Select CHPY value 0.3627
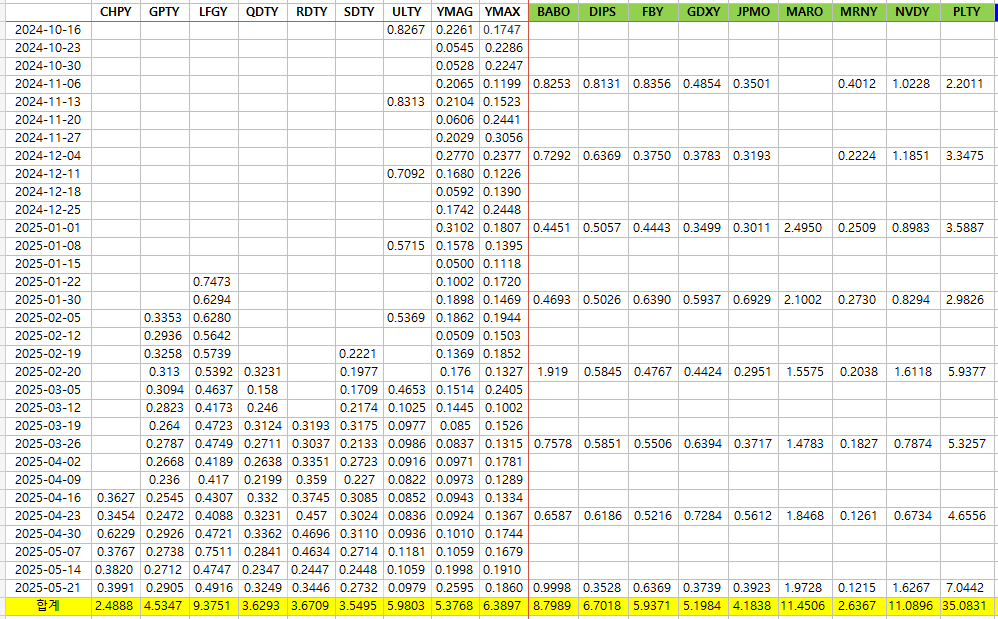998x619 pixels. coord(116,497)
